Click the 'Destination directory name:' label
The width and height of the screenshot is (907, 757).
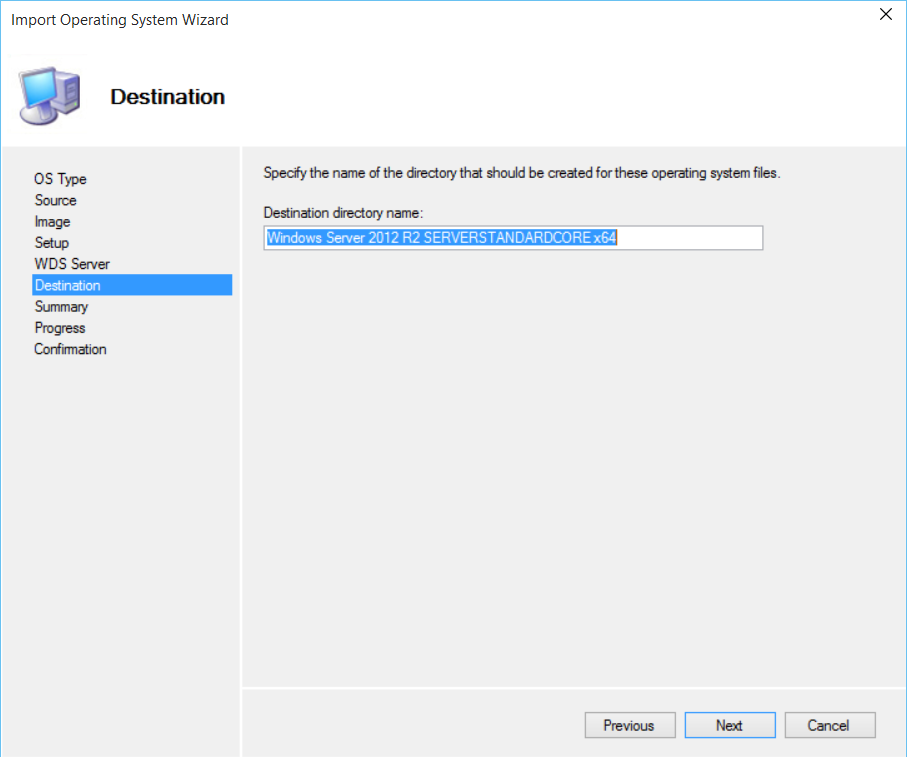(x=343, y=213)
